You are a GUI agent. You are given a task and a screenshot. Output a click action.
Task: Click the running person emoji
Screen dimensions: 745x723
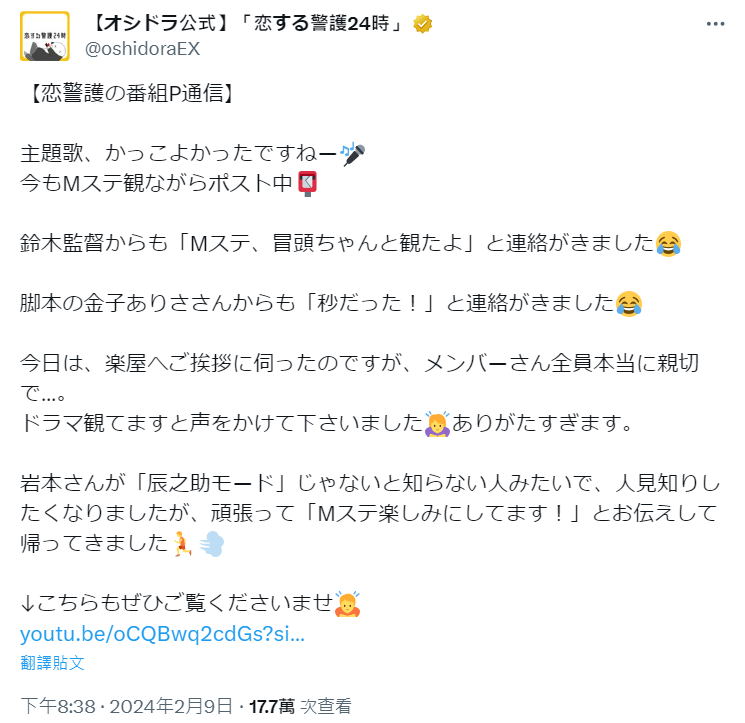point(182,543)
